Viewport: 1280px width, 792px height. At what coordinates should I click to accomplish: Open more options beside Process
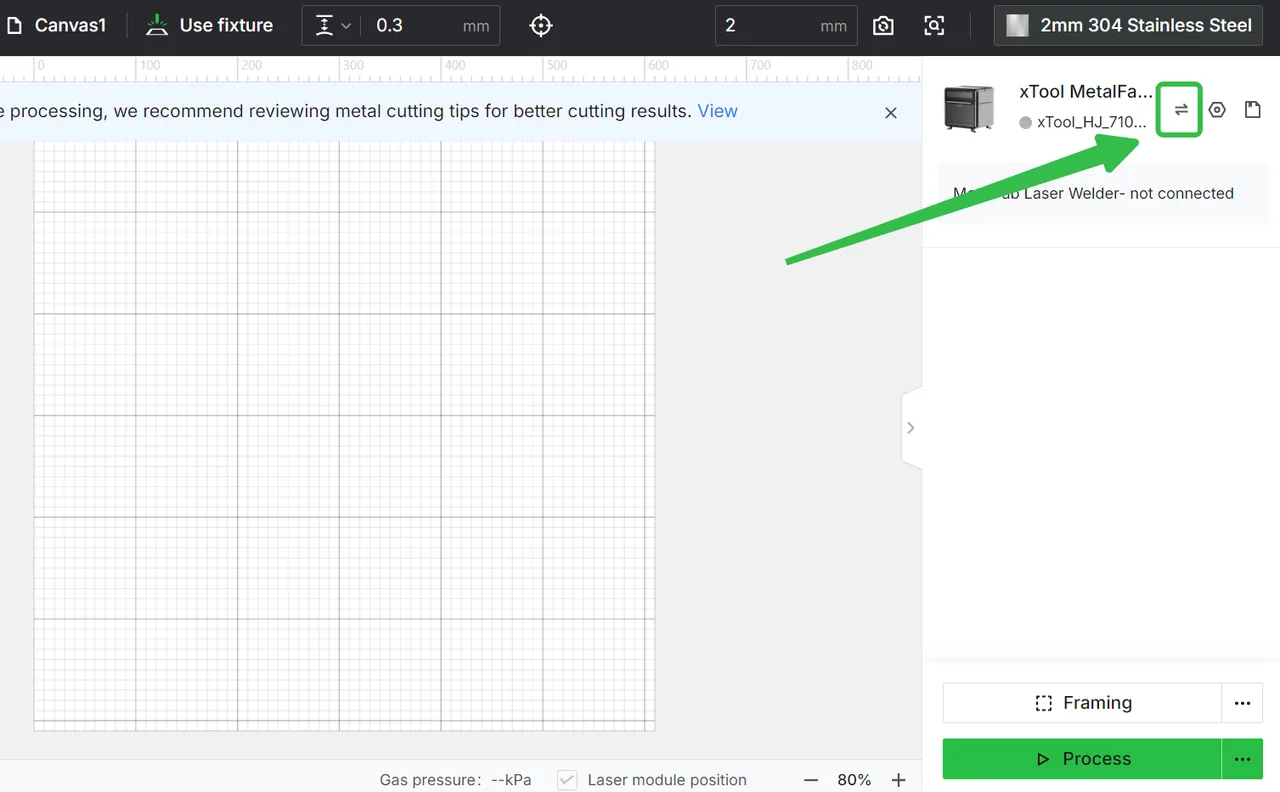coord(1242,759)
